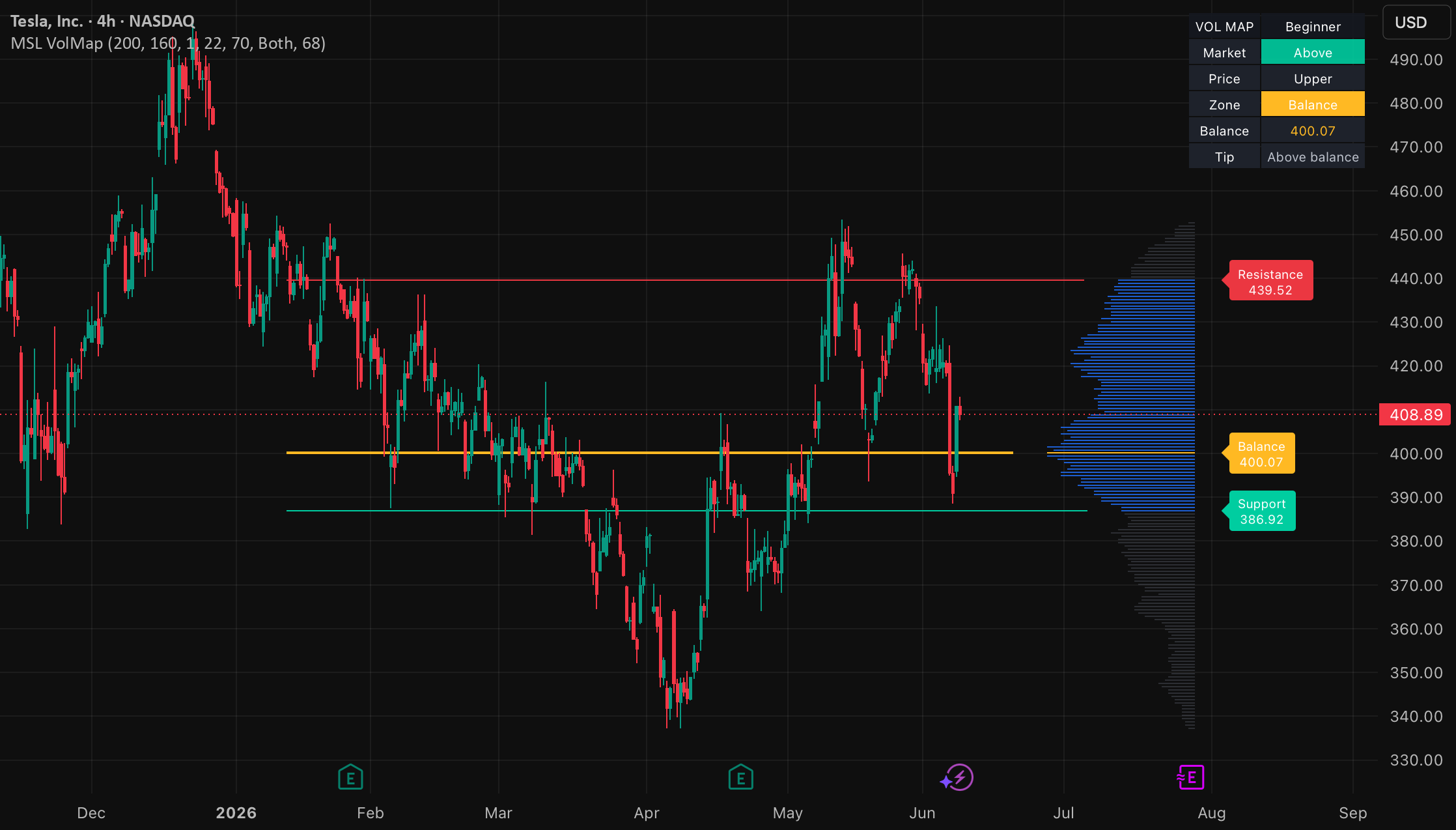Click the February earnings E marker
The height and width of the screenshot is (830, 1456).
(x=350, y=777)
